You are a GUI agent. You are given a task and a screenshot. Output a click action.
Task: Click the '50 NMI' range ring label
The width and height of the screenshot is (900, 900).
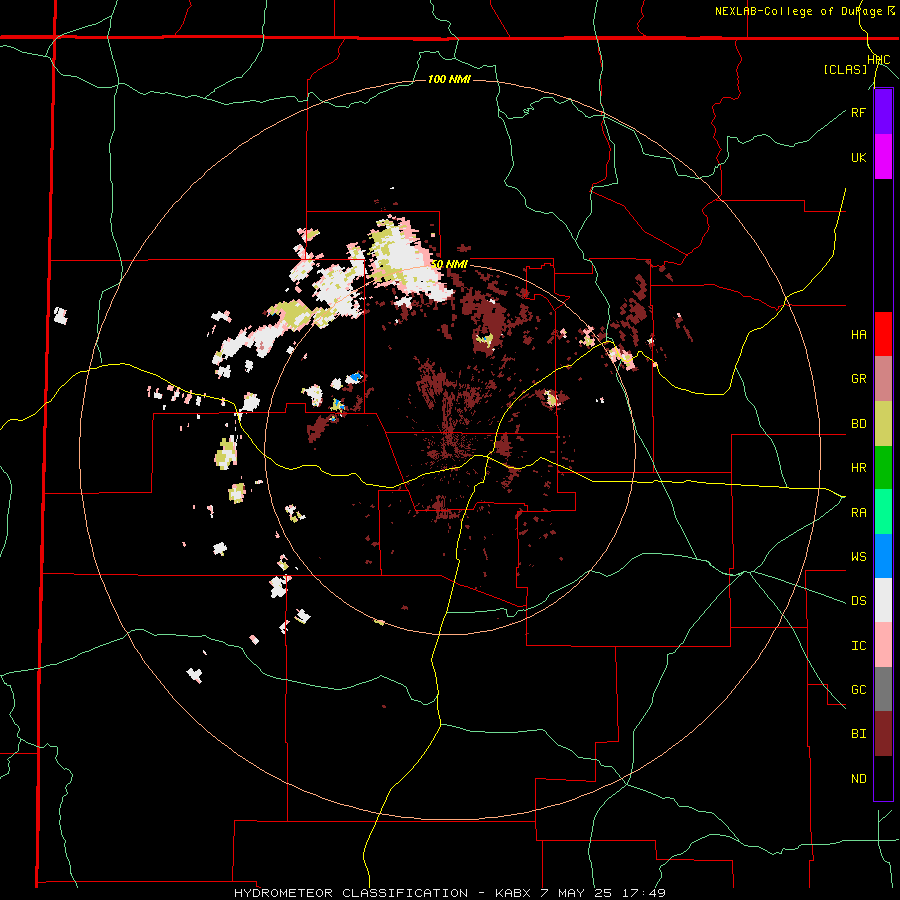449,264
